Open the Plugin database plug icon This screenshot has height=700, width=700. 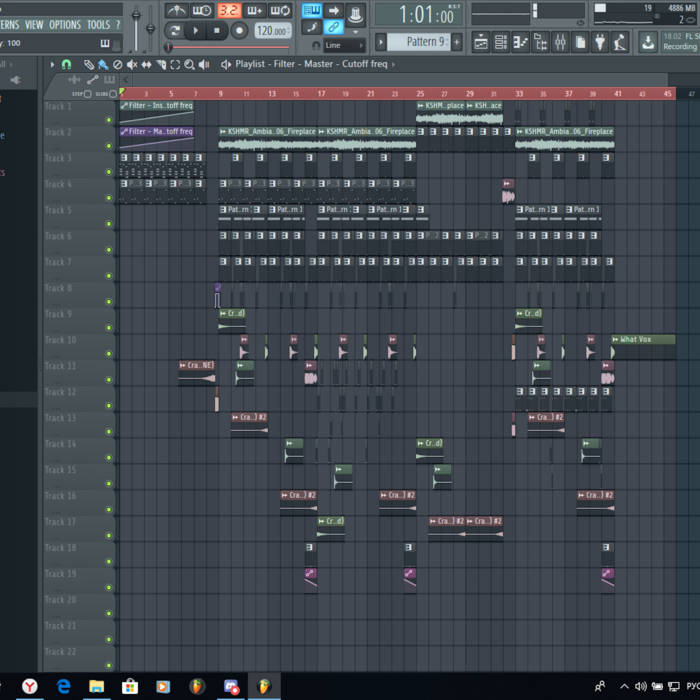(x=599, y=42)
